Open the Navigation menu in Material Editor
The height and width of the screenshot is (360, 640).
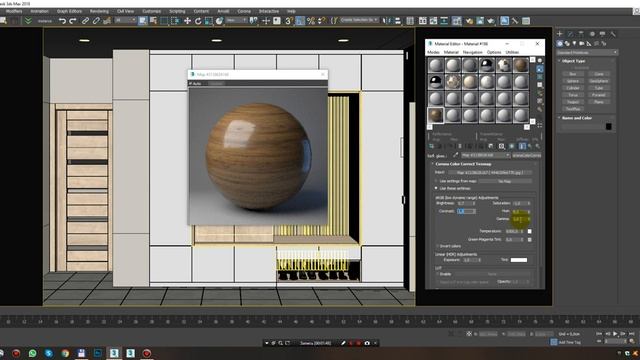pos(473,52)
